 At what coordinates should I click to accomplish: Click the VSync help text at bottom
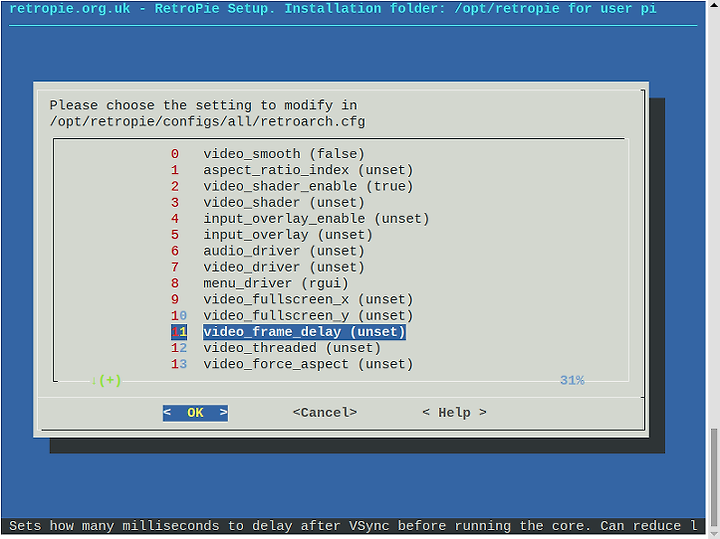click(353, 526)
